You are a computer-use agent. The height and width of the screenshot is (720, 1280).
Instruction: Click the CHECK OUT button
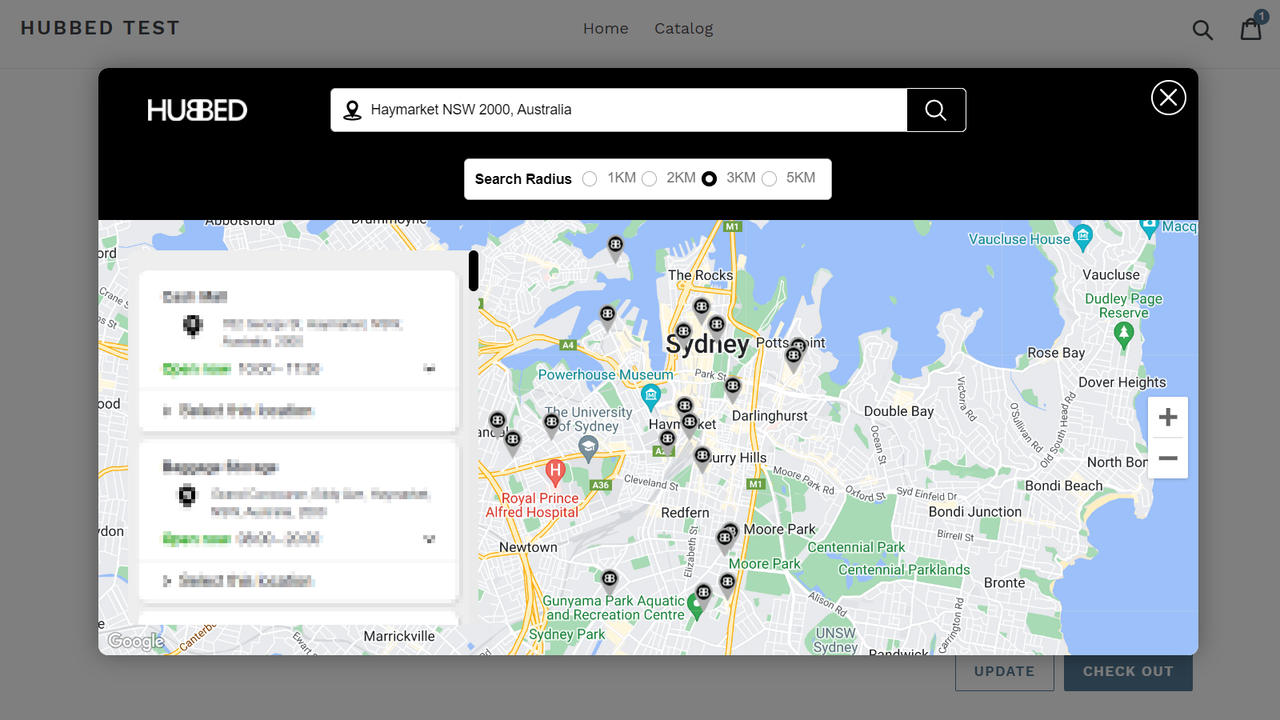1128,671
